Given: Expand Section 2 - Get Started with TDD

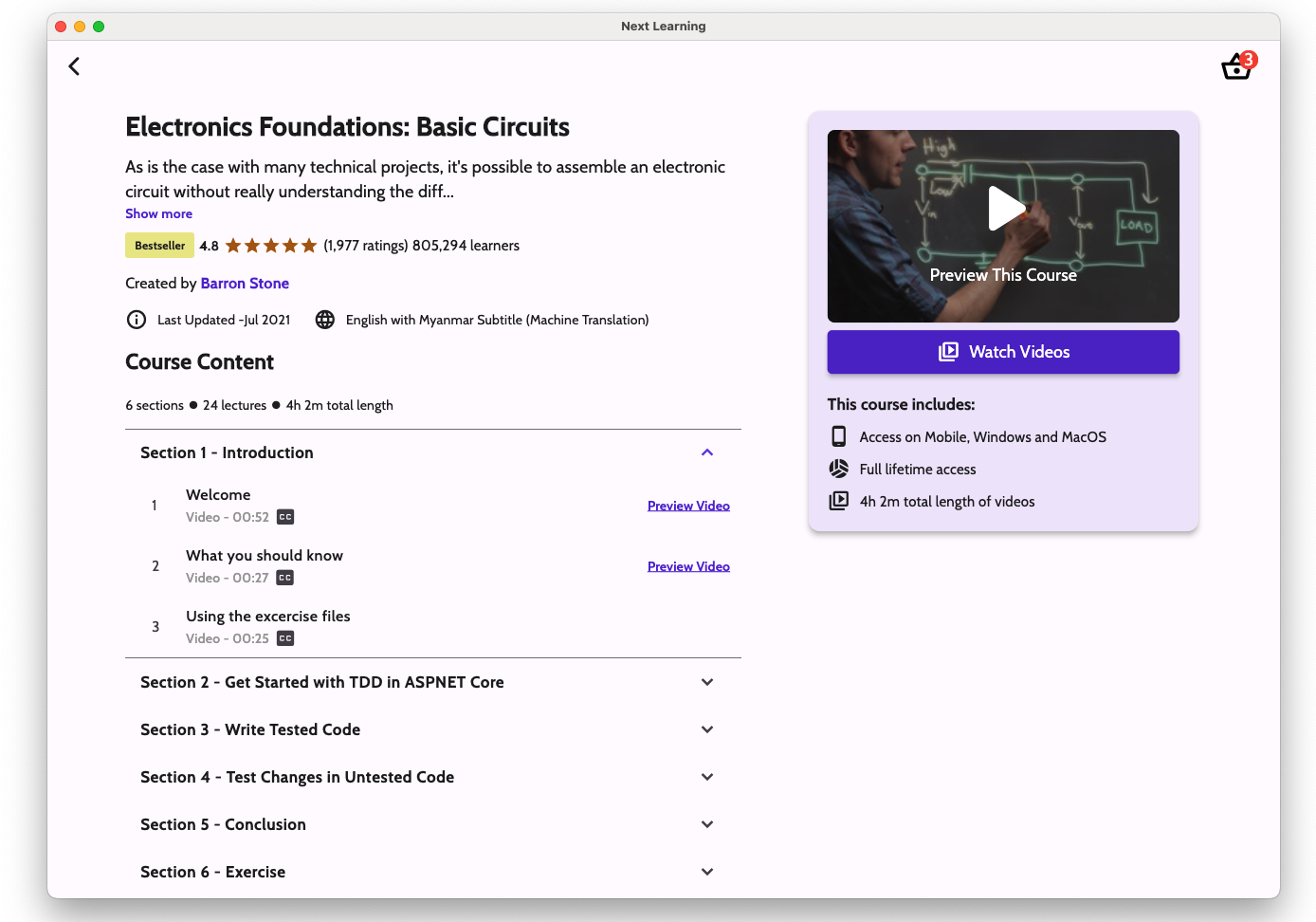Looking at the screenshot, I should point(706,682).
